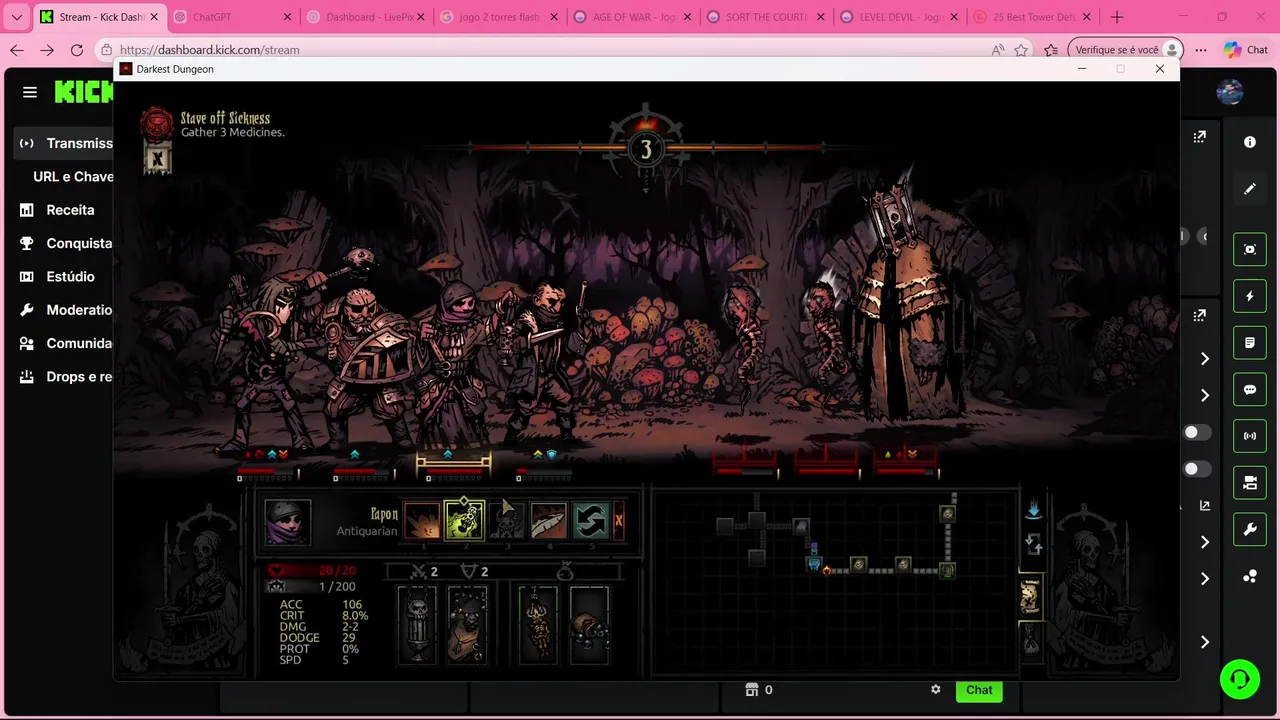This screenshot has height=720, width=1280.
Task: Toggle the lower switch in Kick panel
Action: pos(1197,469)
